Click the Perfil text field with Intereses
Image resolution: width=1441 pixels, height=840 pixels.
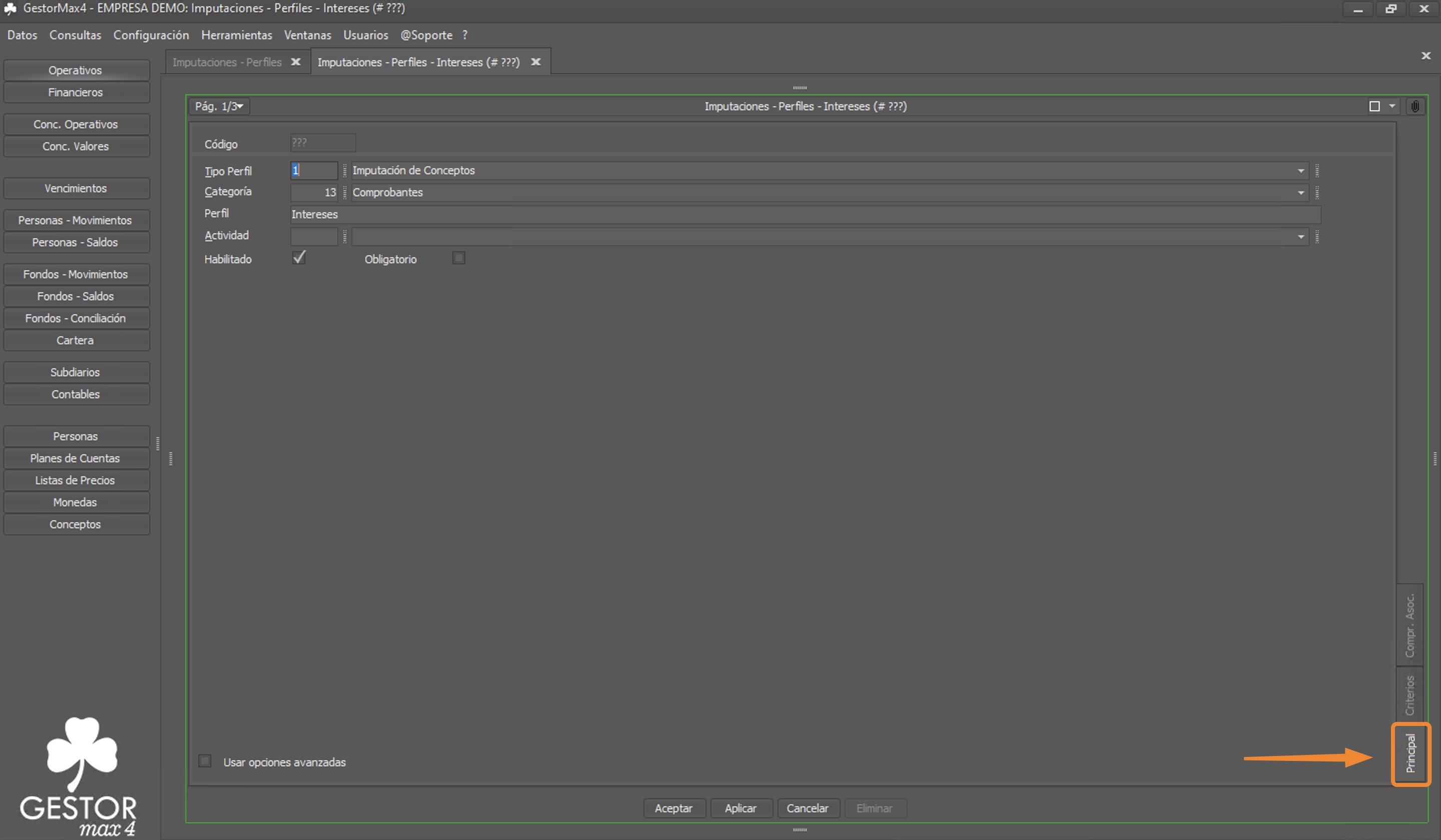[806, 215]
